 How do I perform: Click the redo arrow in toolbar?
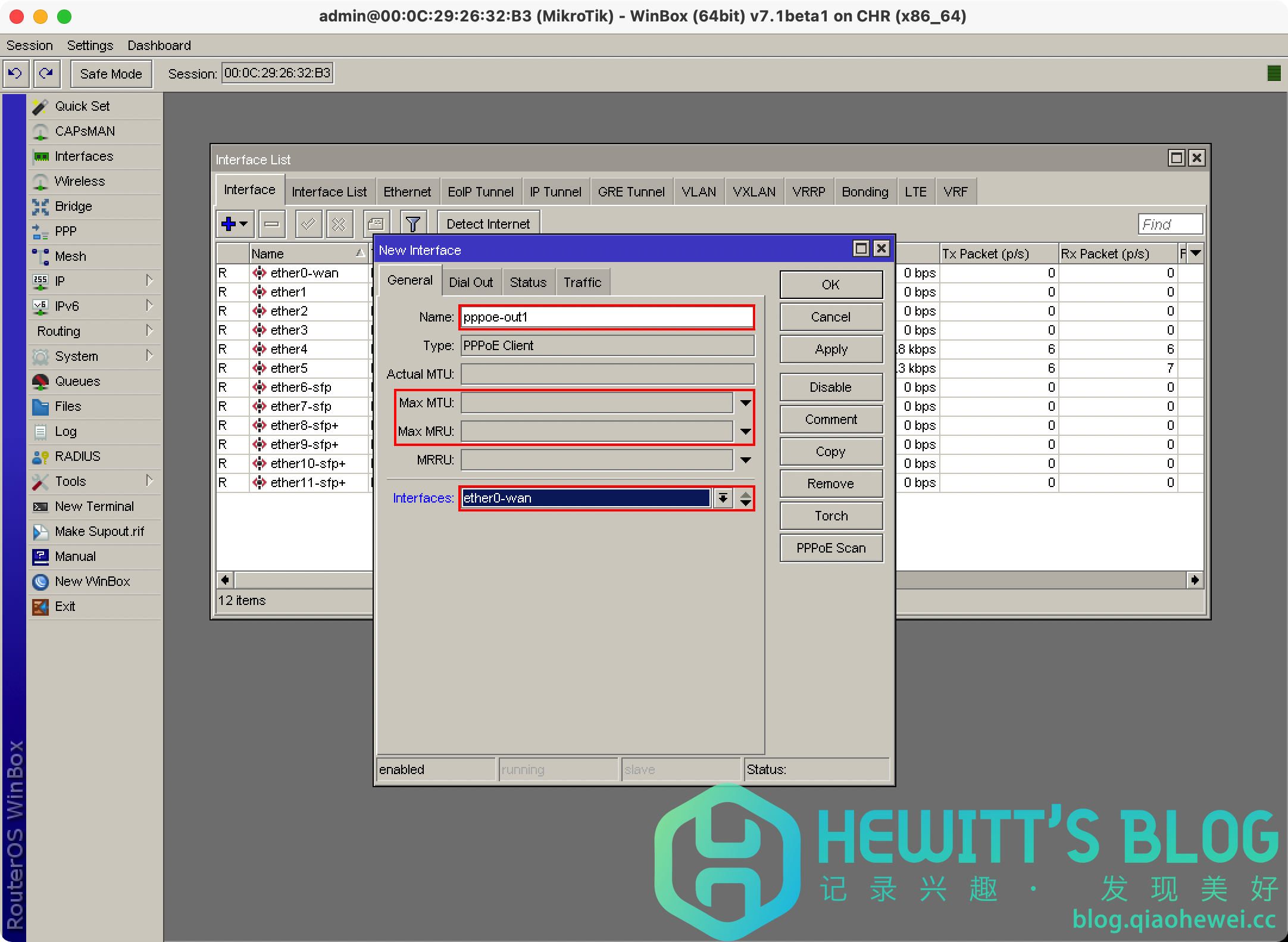(46, 73)
